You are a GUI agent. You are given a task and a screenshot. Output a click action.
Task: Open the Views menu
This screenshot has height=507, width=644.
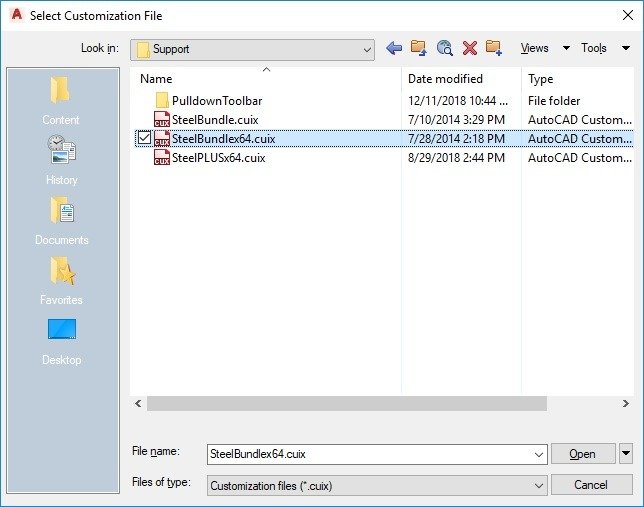[x=545, y=48]
